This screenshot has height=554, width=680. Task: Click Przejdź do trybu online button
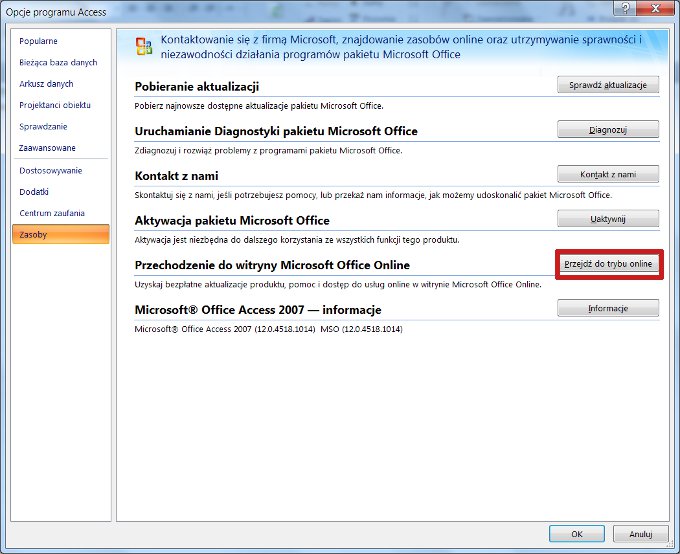click(608, 263)
